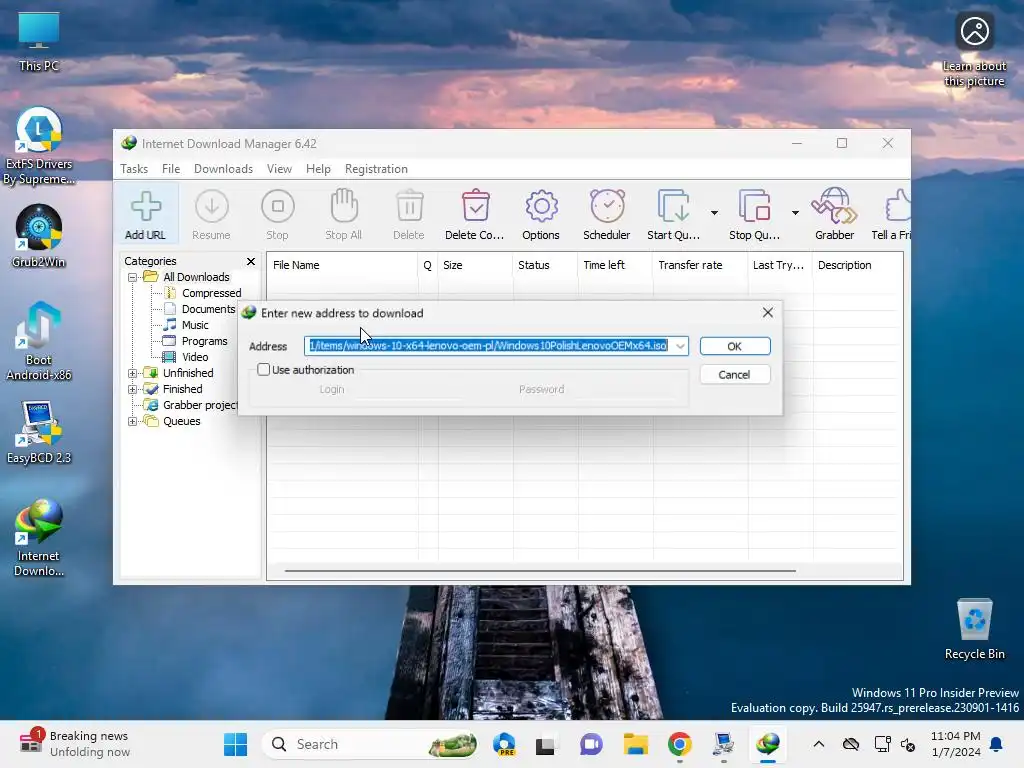Confirm the address with OK
The height and width of the screenshot is (768, 1024).
[735, 346]
